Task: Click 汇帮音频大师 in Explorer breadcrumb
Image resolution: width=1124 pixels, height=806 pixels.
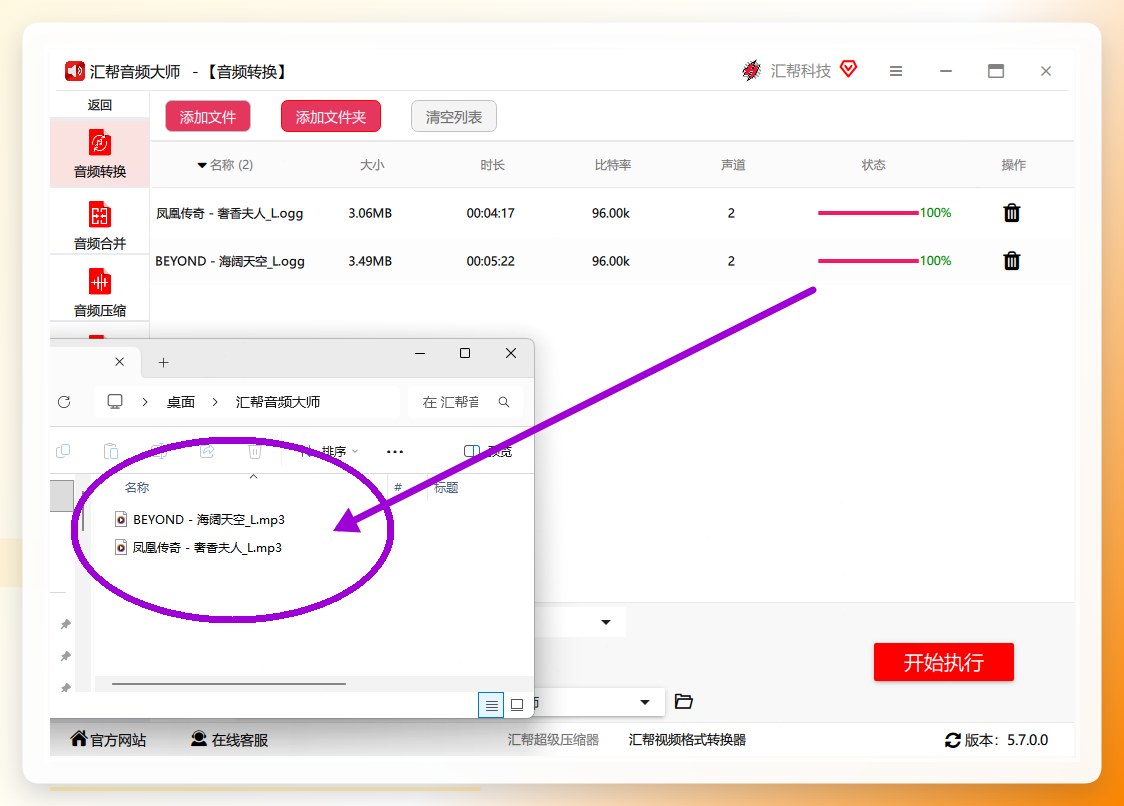Action: (x=278, y=402)
